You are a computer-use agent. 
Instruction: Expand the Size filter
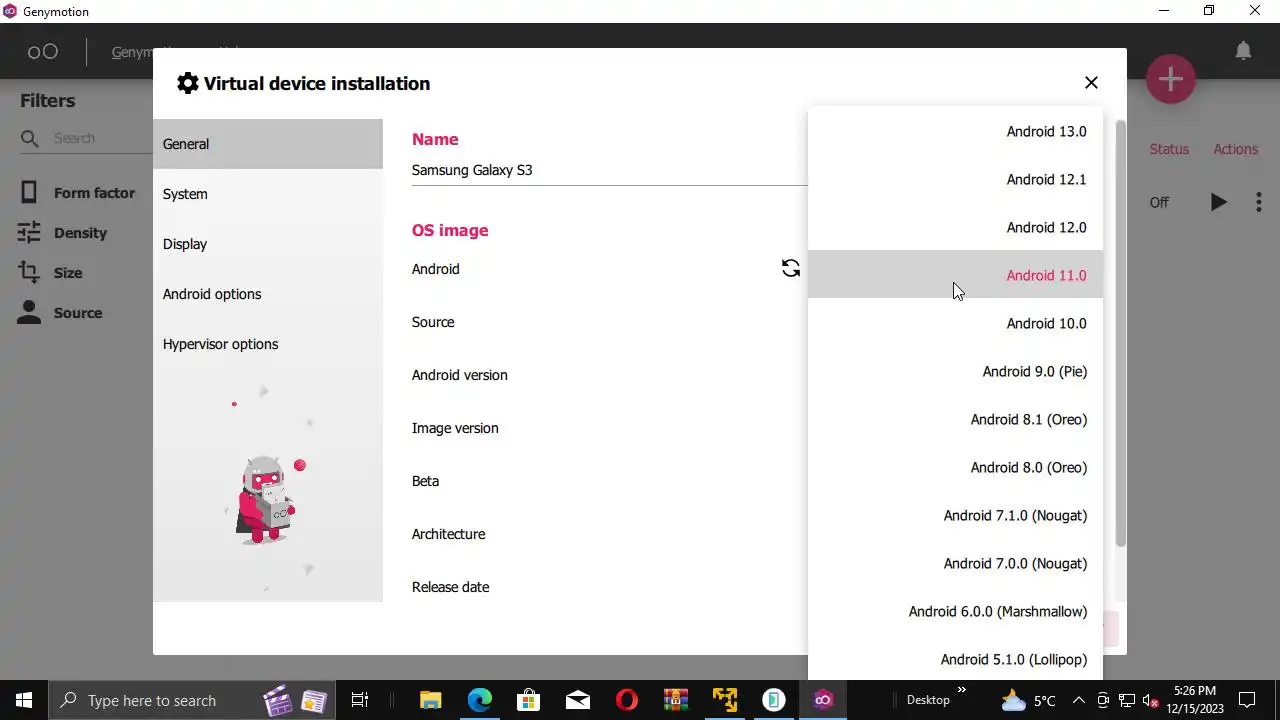click(50, 273)
